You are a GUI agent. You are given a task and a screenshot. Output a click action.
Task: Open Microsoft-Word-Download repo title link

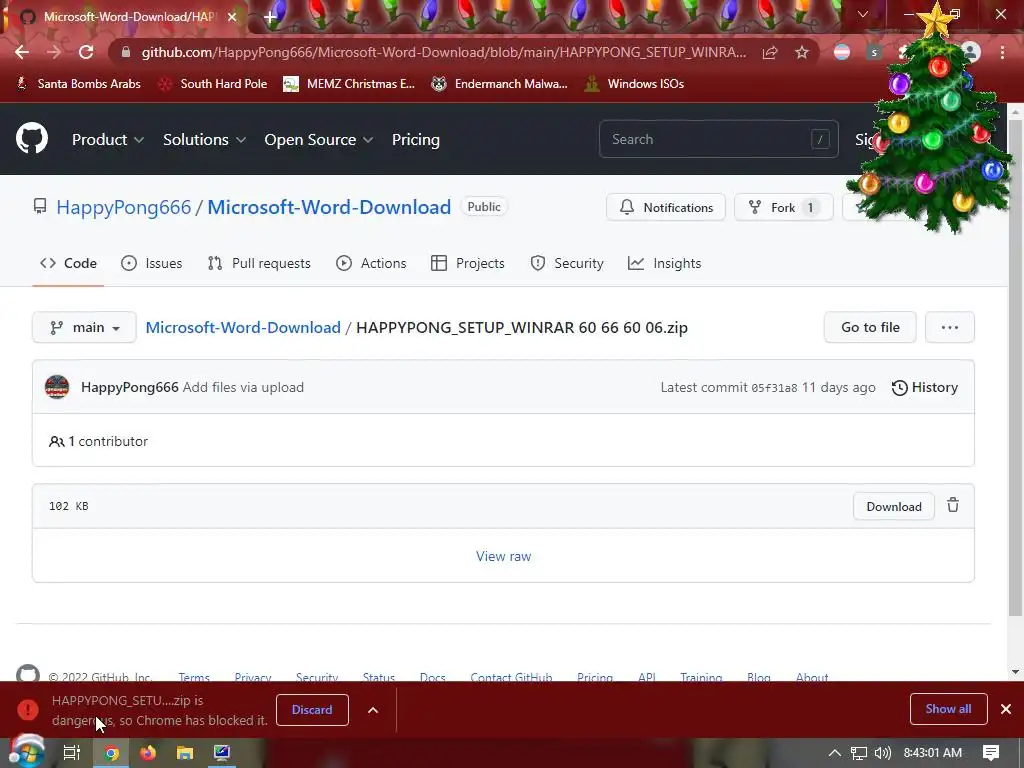coord(329,207)
